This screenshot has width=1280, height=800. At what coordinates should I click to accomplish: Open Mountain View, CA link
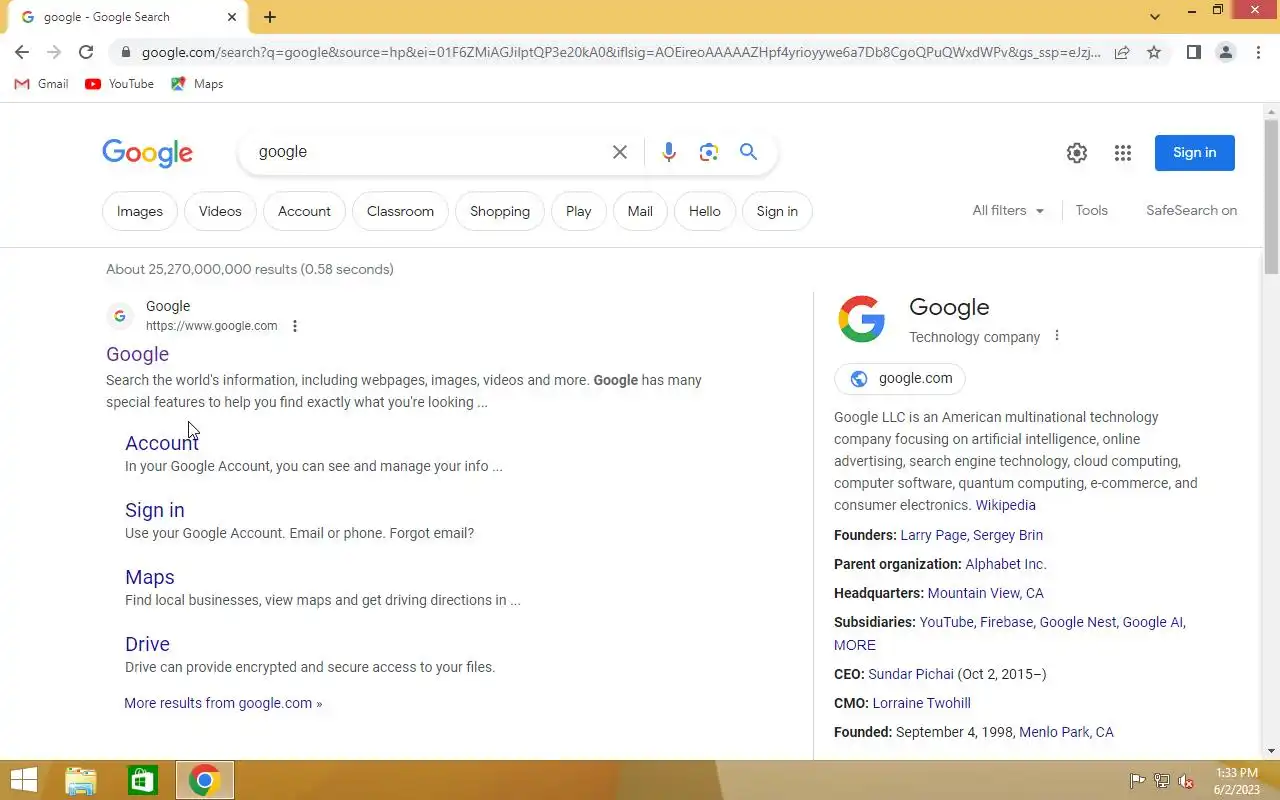986,593
